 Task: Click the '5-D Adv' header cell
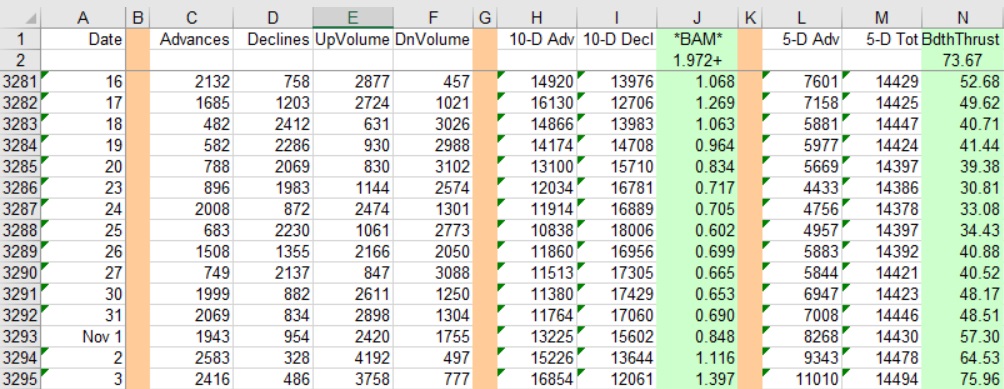click(x=802, y=39)
